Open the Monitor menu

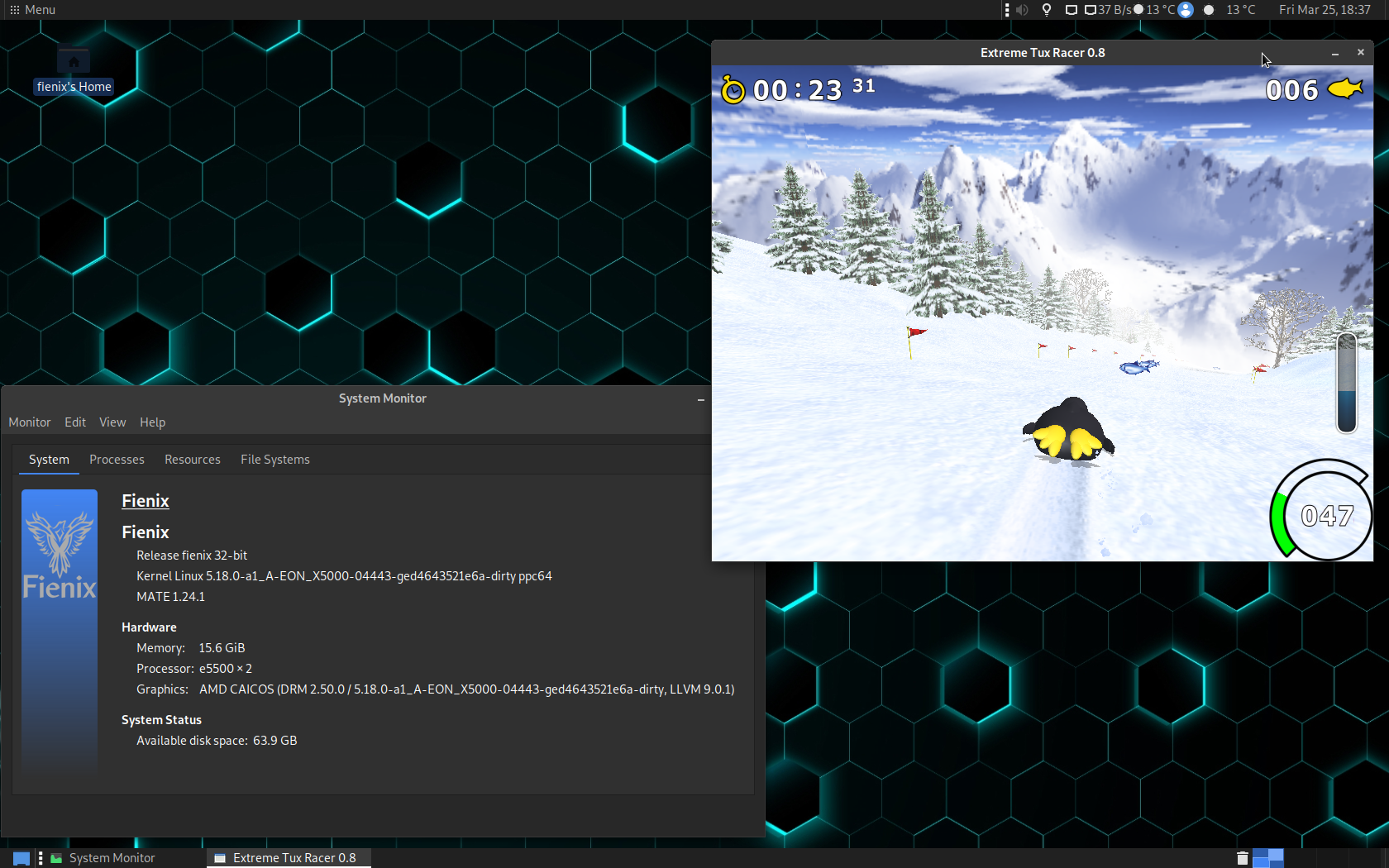(30, 422)
